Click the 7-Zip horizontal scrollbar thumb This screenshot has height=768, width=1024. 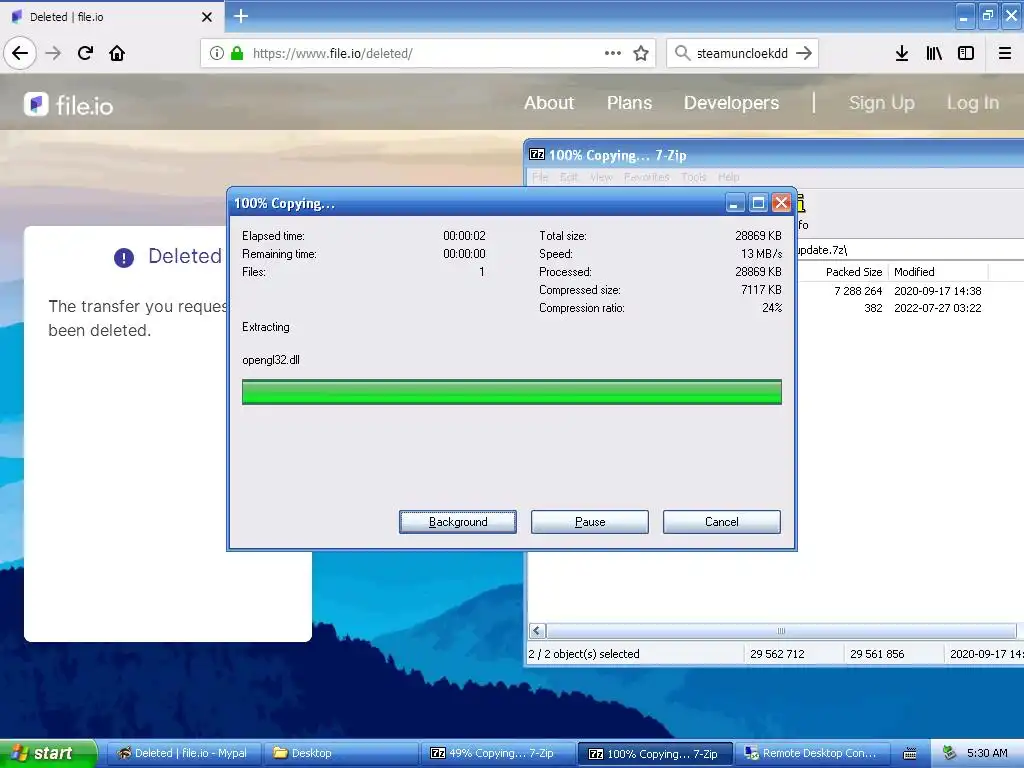pyautogui.click(x=780, y=631)
